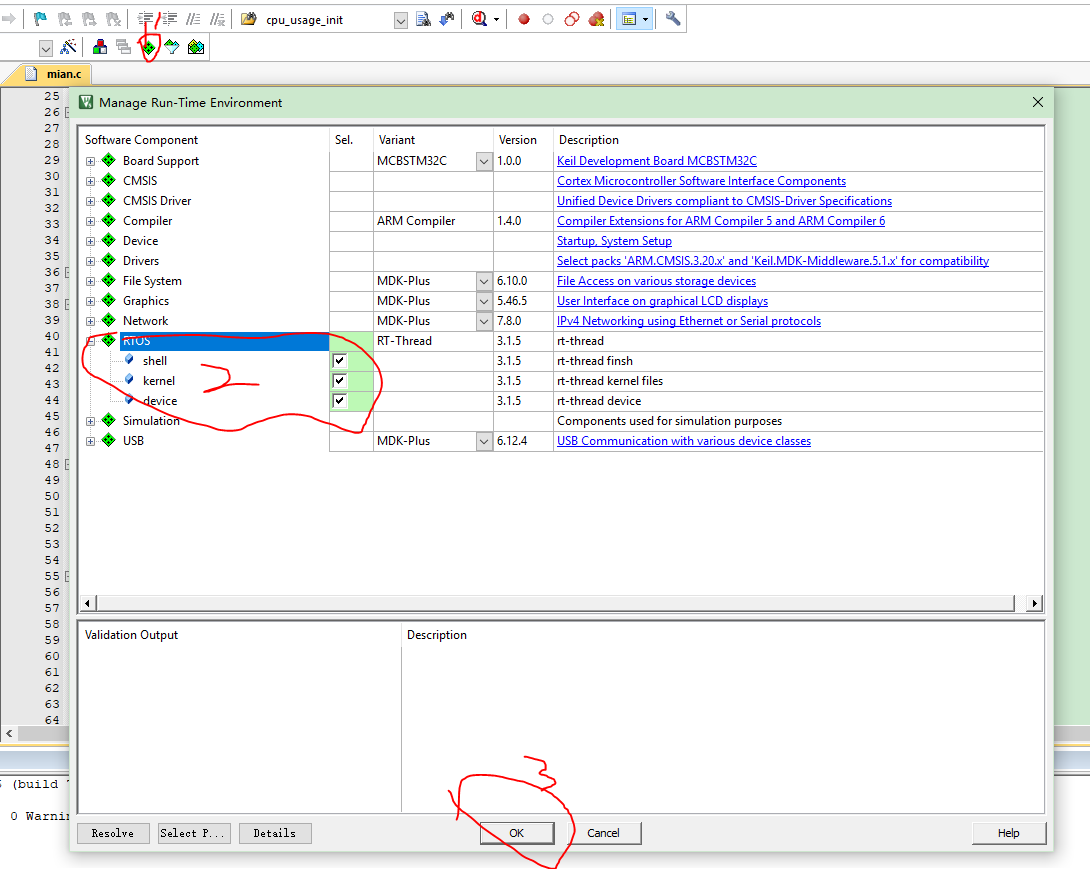
Task: Click the select software packs icon
Action: tap(172, 47)
